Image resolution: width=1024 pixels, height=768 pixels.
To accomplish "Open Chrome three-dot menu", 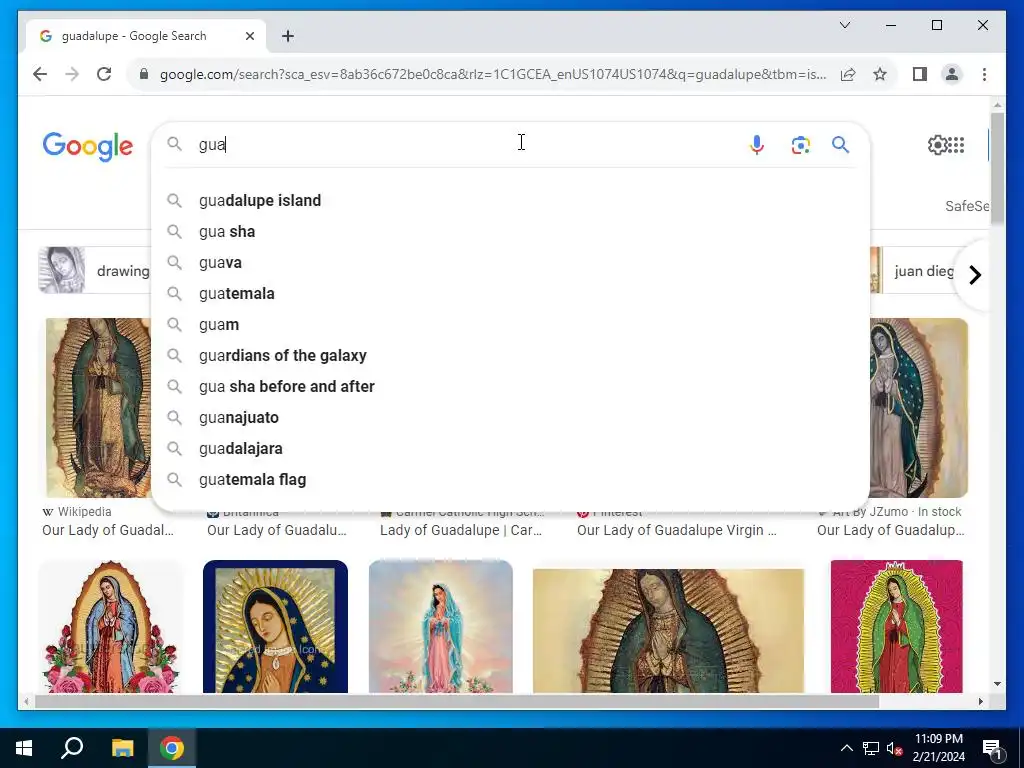I will (984, 74).
